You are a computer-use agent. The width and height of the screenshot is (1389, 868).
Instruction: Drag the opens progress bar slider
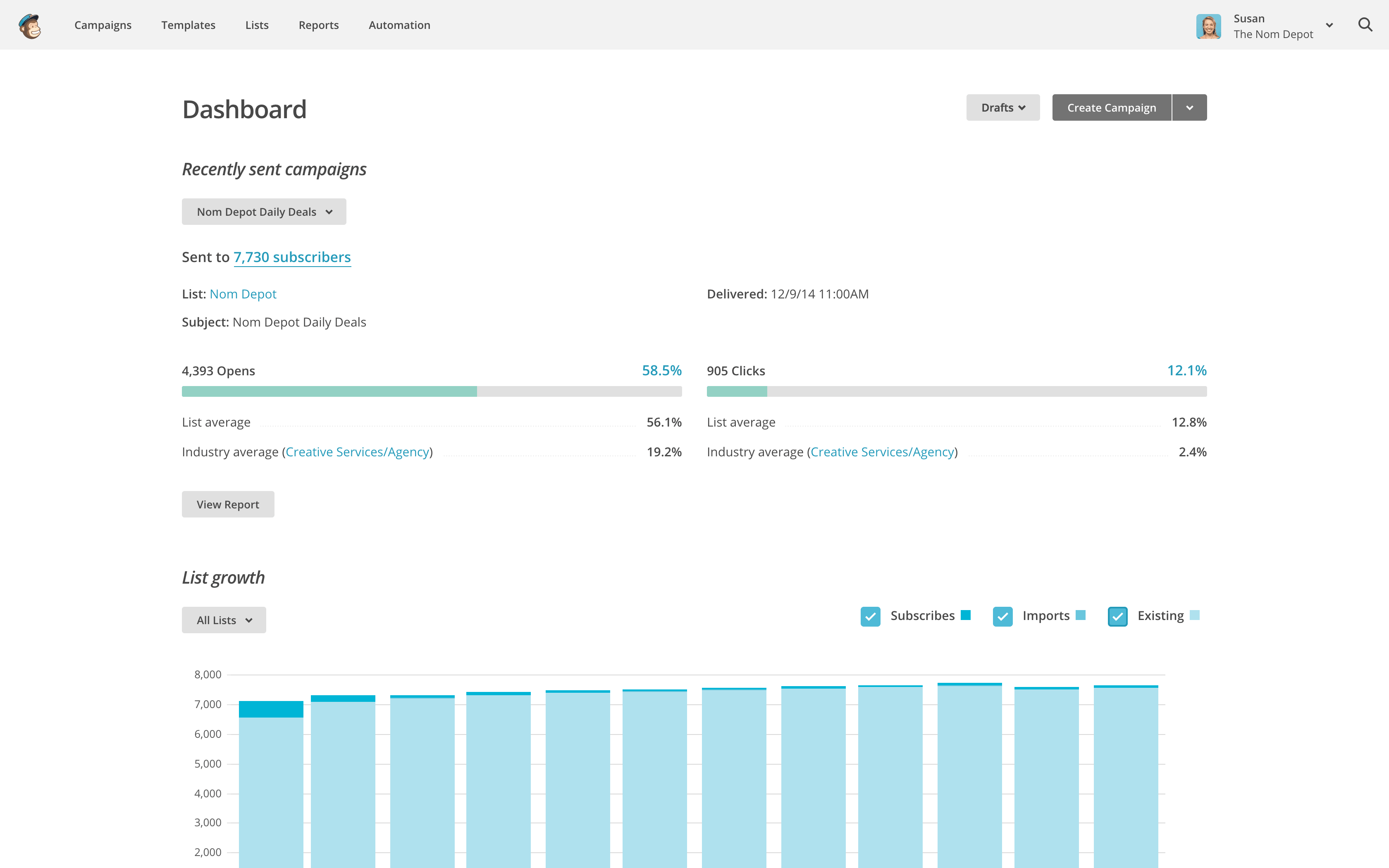click(x=475, y=391)
